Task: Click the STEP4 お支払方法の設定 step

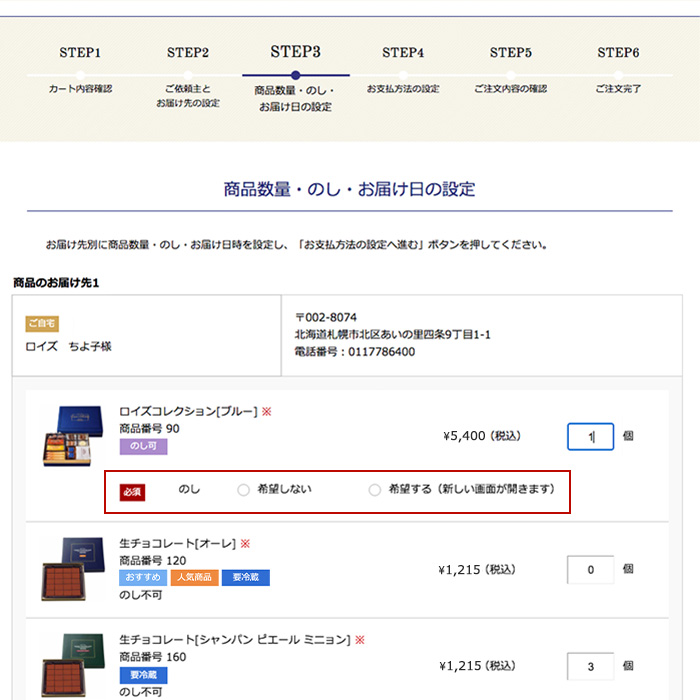Action: click(x=403, y=71)
